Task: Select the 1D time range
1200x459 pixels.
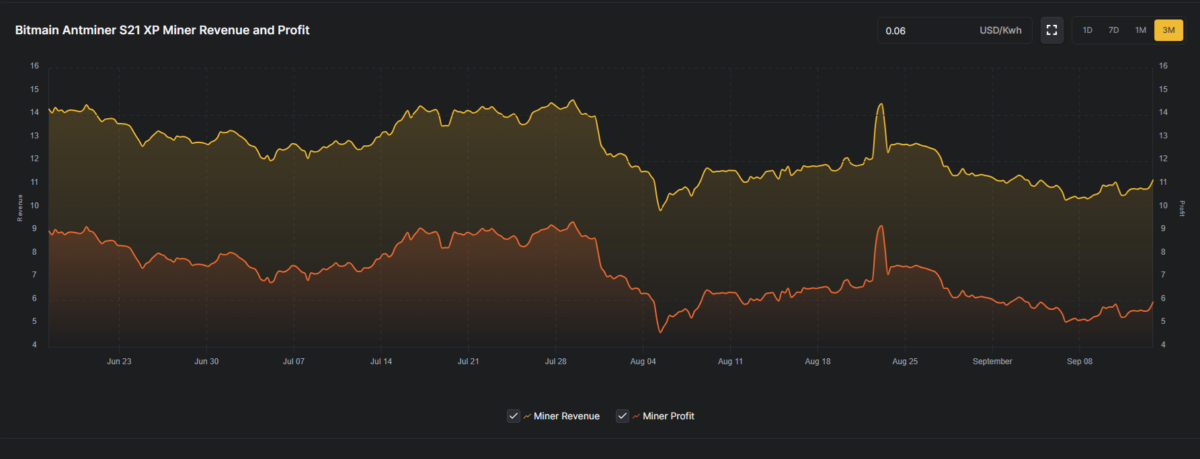Action: pos(1087,30)
